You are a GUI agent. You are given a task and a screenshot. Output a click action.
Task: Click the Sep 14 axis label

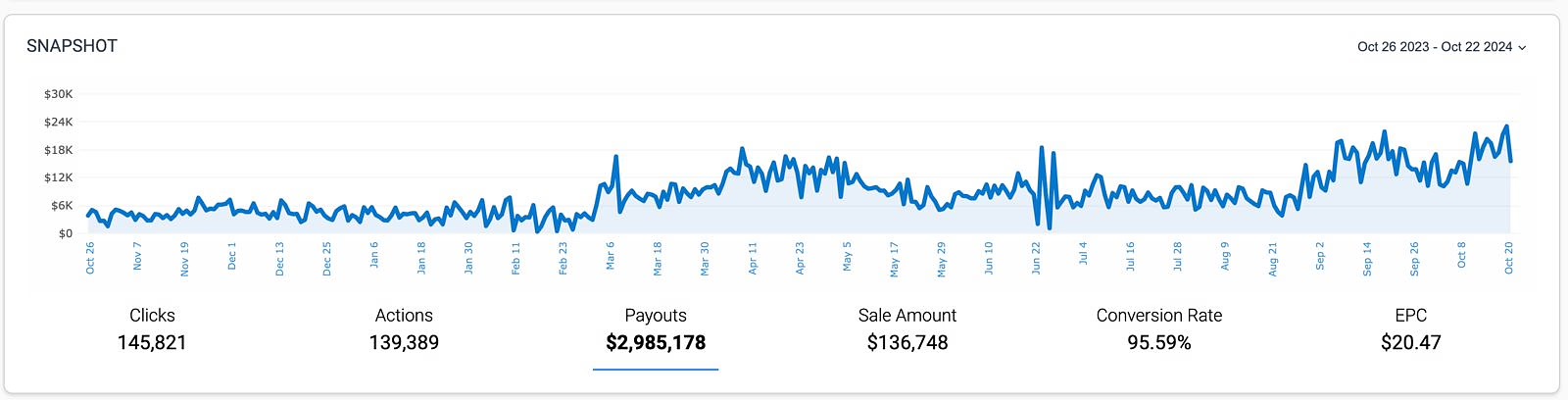click(x=1367, y=258)
